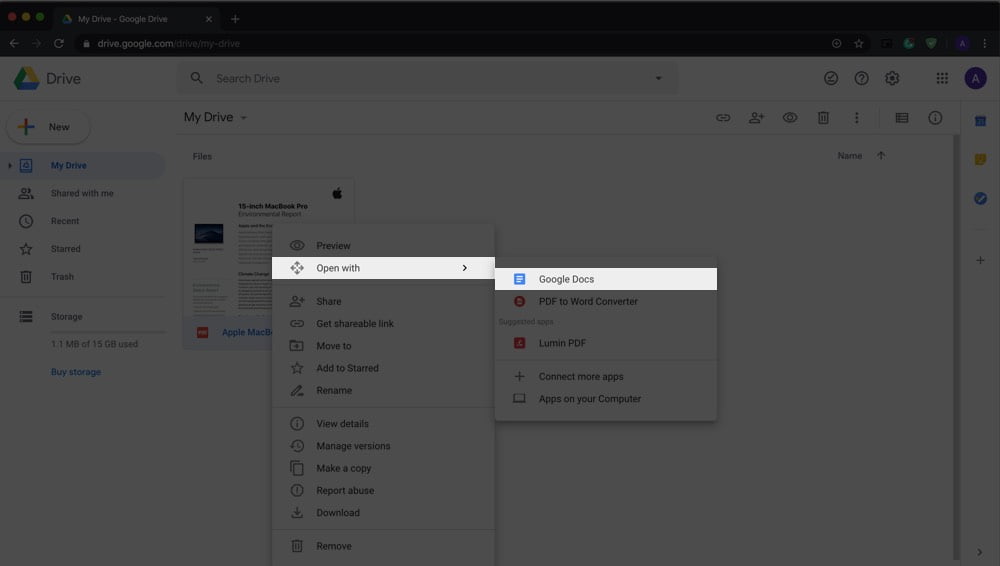The width and height of the screenshot is (1000, 566).
Task: Click Manage versions
Action: tap(383, 446)
